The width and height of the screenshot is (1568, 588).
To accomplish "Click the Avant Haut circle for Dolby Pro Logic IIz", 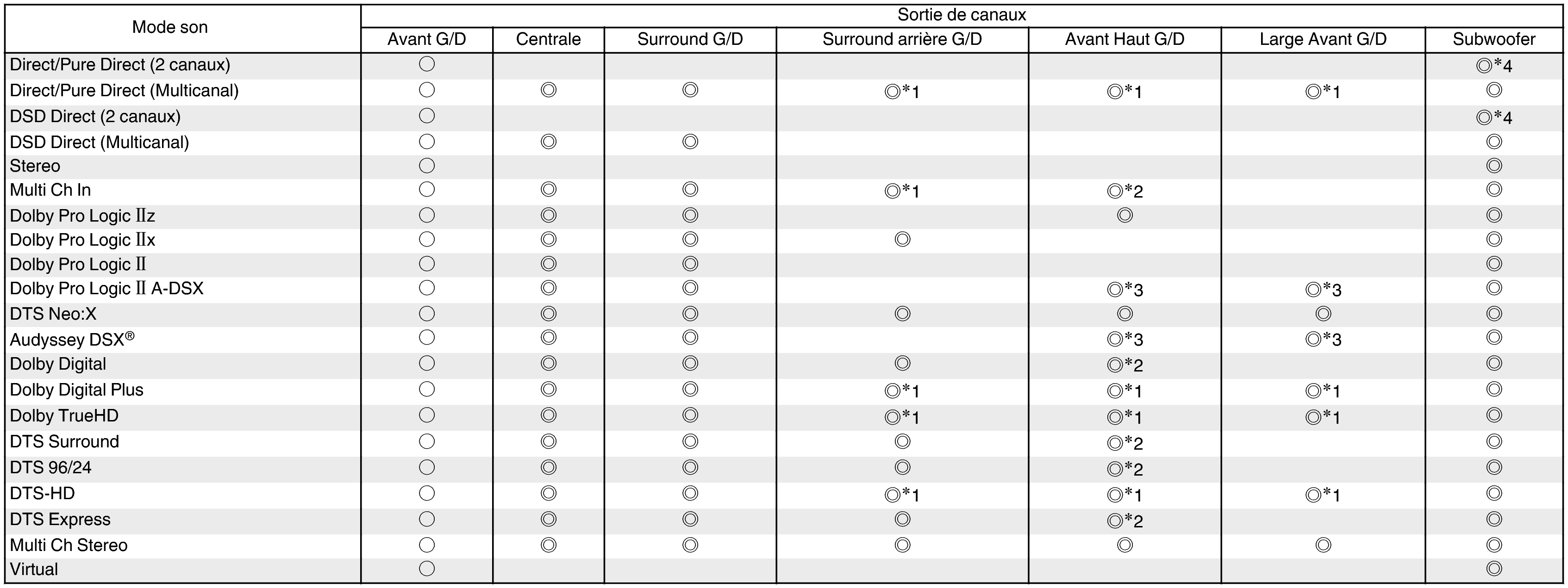I will [1124, 215].
